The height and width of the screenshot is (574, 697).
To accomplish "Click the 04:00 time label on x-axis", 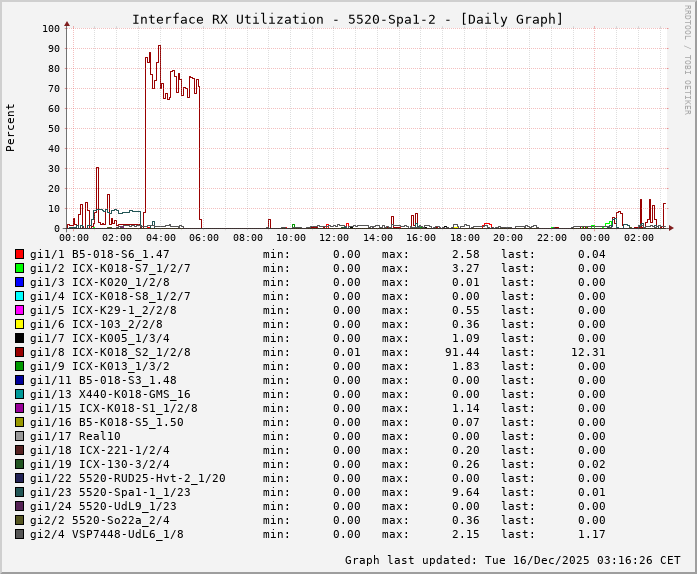I will (x=161, y=238).
